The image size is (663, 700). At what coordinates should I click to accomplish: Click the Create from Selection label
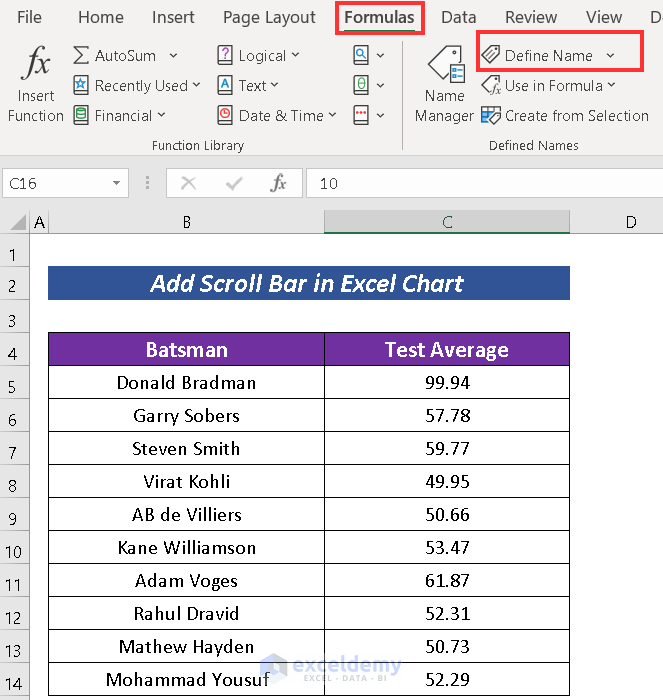(576, 116)
